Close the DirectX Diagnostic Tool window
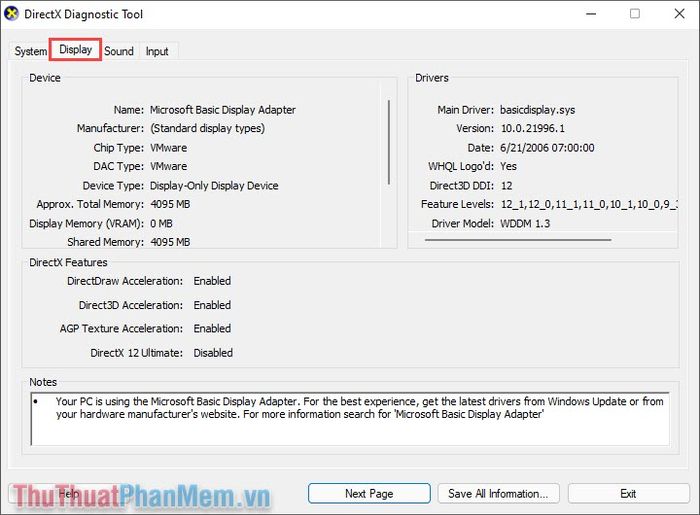 click(679, 14)
